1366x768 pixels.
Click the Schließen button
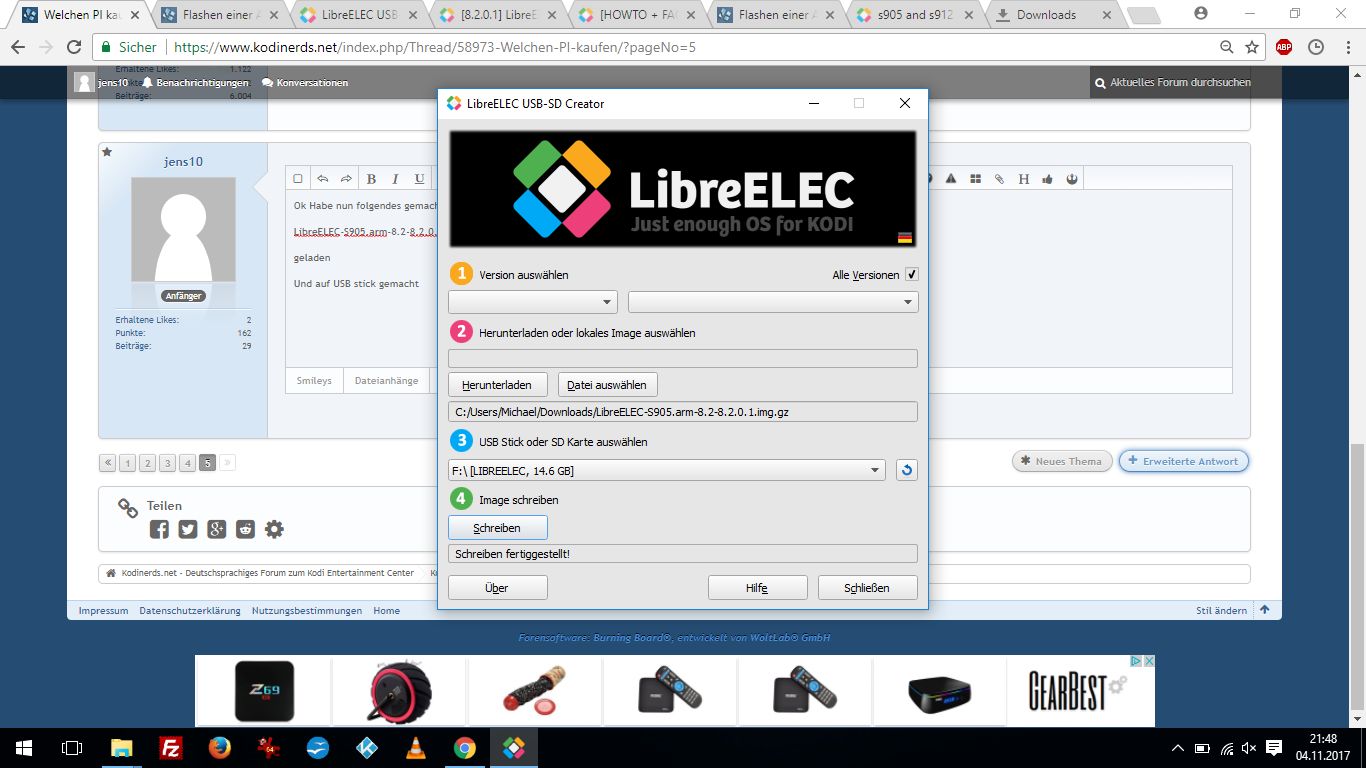coord(867,588)
